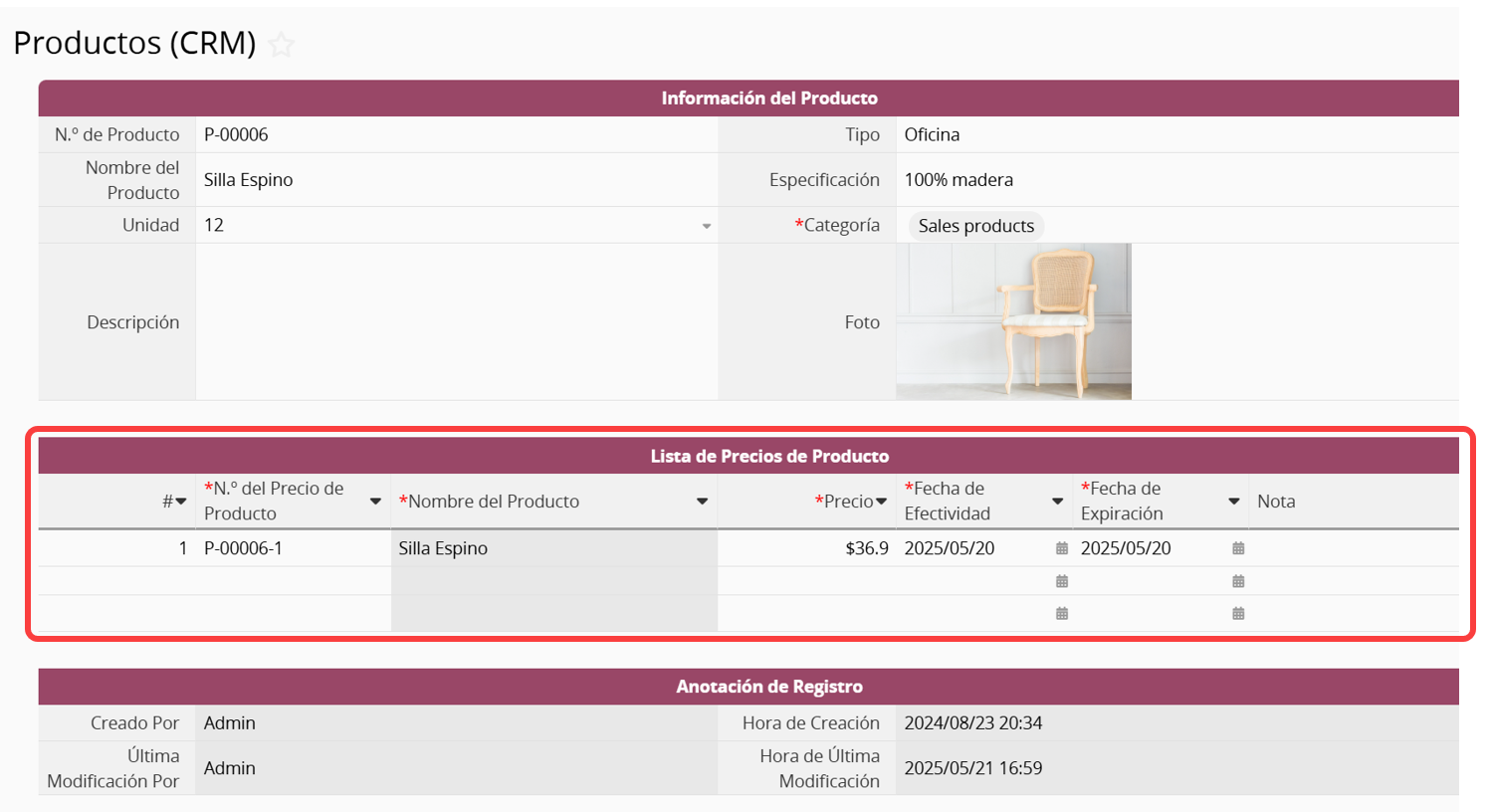Expand the Unidad dropdown
1491x812 pixels.
pos(706,226)
